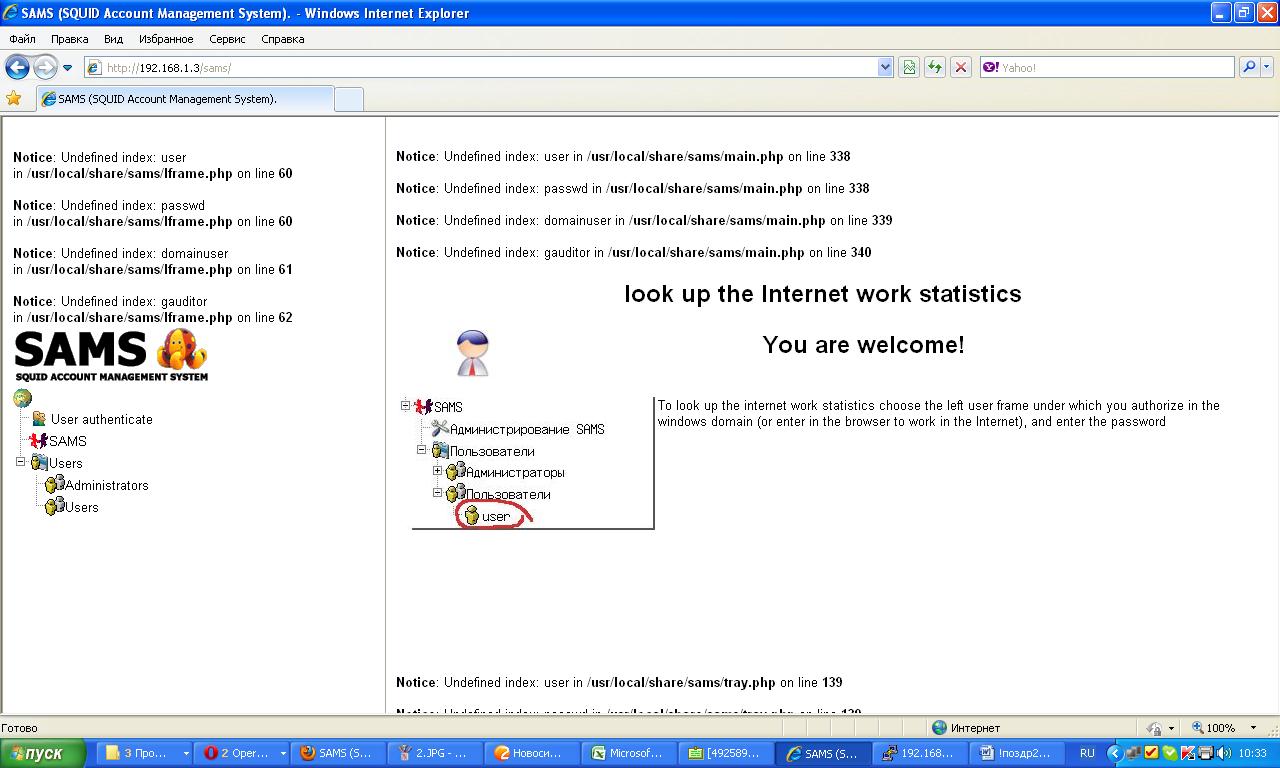Open the Administrators link
The width and height of the screenshot is (1280, 768).
pyautogui.click(x=107, y=485)
